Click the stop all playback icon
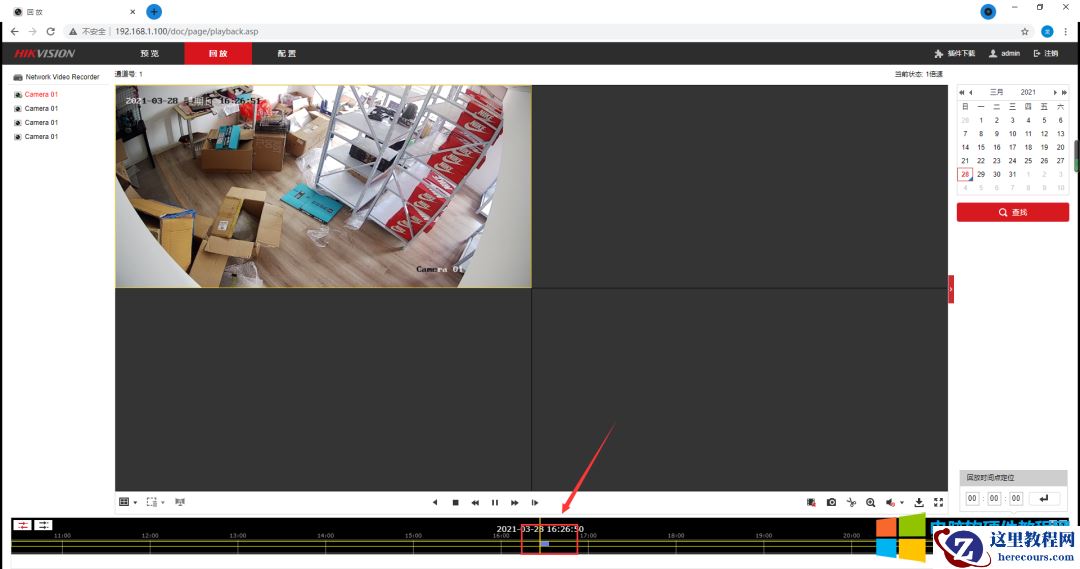Screen dimensions: 1080x569 coord(811,502)
